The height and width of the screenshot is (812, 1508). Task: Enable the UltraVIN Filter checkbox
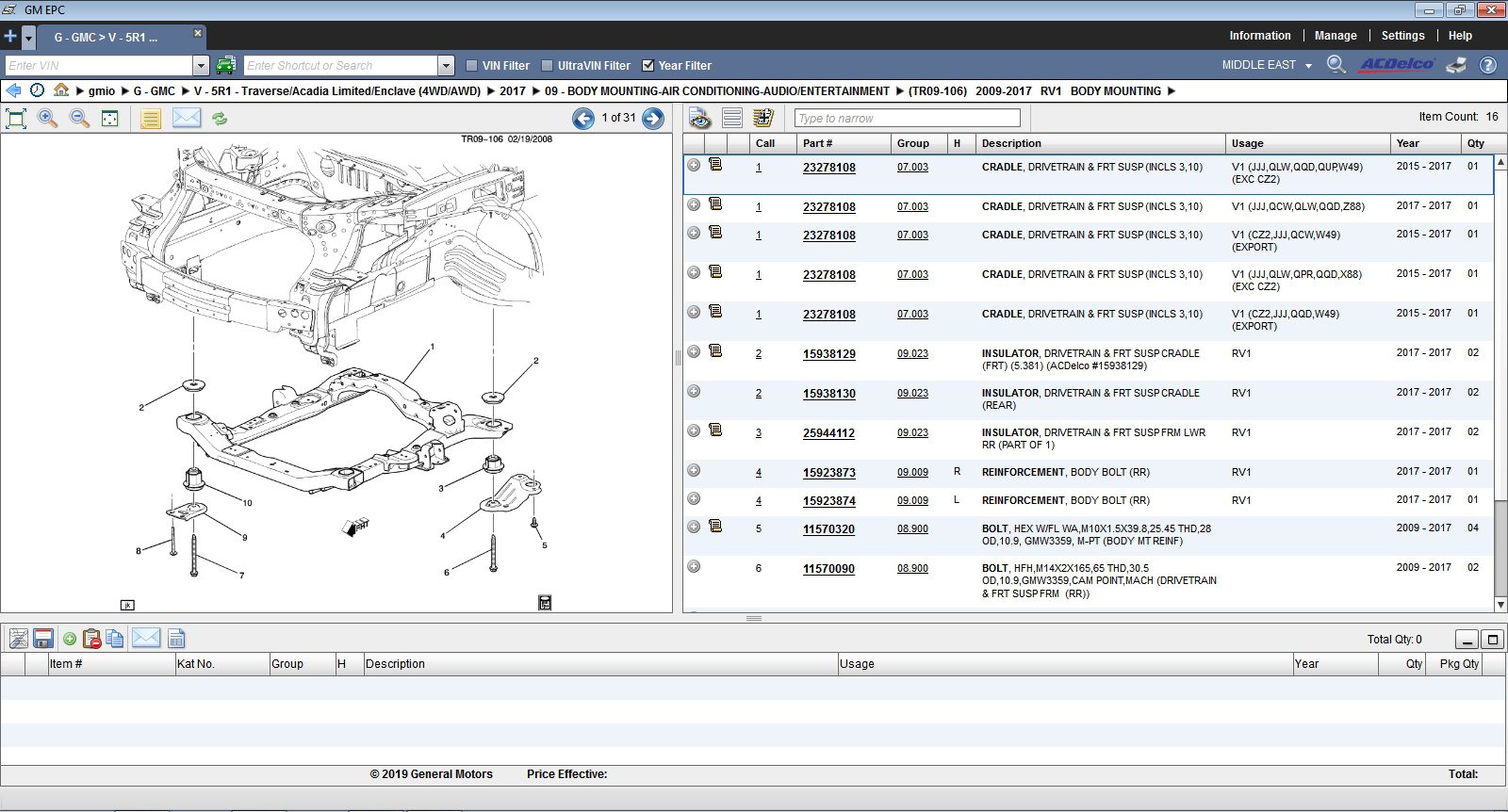coord(548,66)
